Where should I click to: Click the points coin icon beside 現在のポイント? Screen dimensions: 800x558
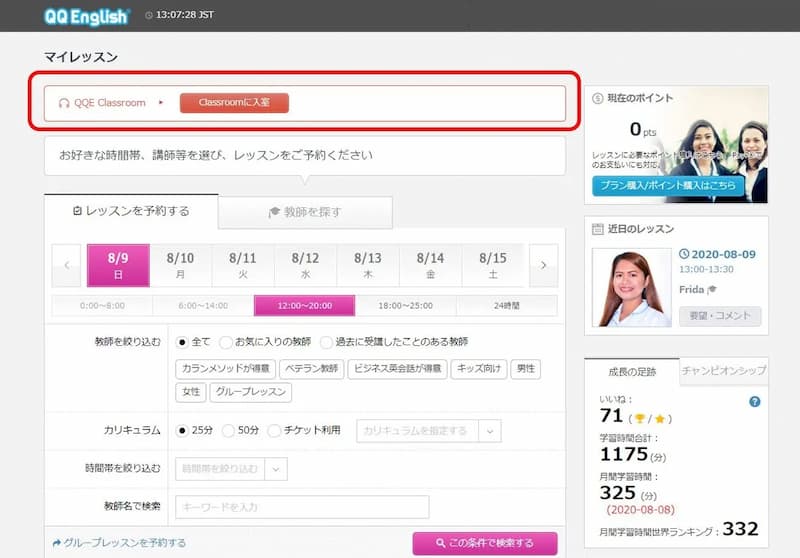click(x=598, y=98)
